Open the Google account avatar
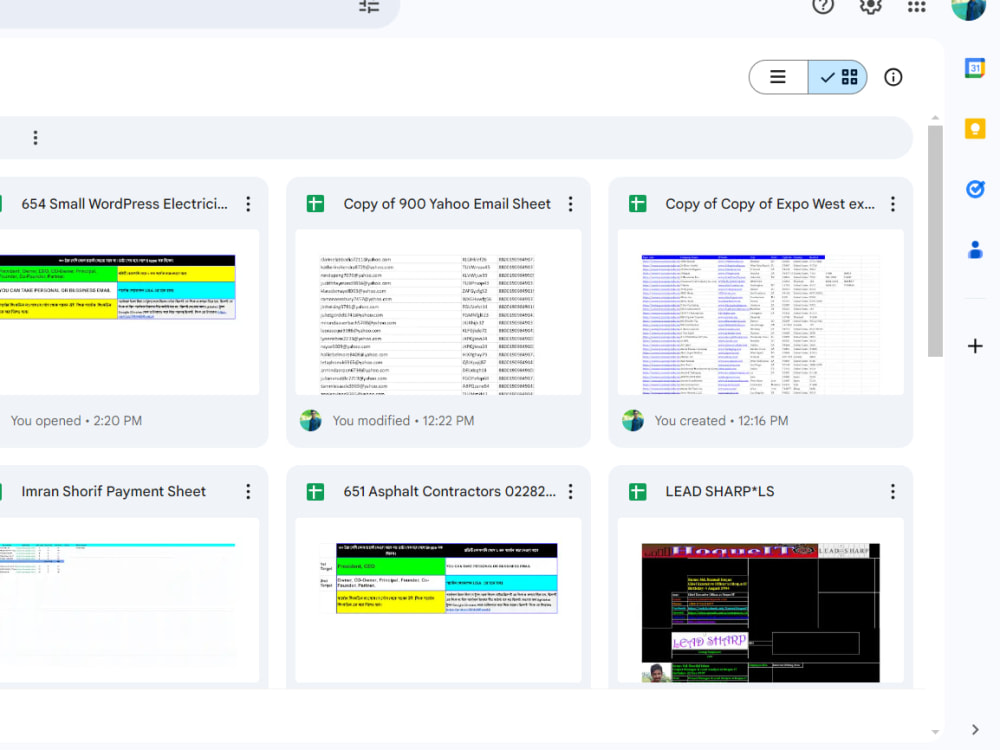 point(968,8)
